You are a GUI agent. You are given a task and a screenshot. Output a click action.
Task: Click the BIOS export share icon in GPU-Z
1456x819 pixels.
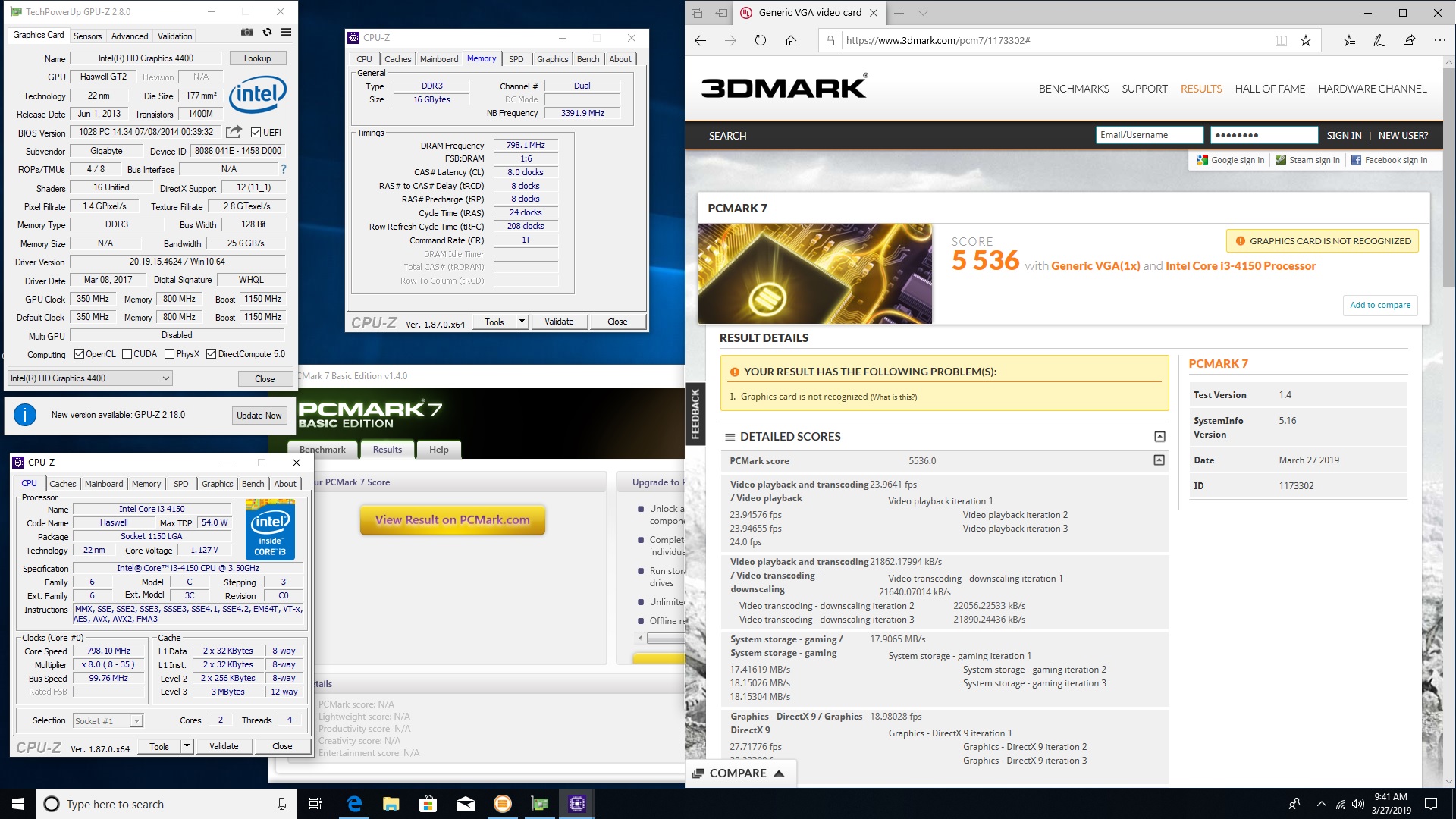[x=234, y=132]
